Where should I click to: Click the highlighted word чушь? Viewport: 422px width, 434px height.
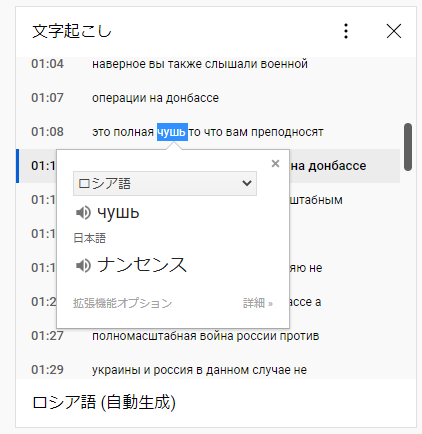(x=172, y=132)
